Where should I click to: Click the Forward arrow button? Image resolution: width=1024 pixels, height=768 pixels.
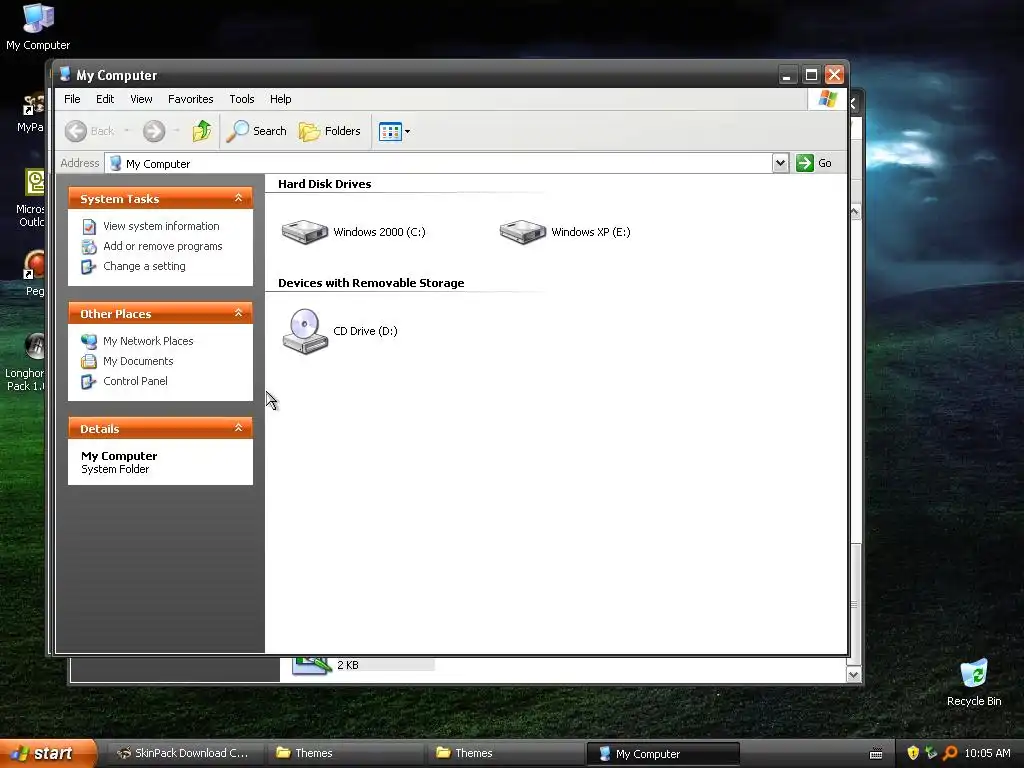pos(154,131)
